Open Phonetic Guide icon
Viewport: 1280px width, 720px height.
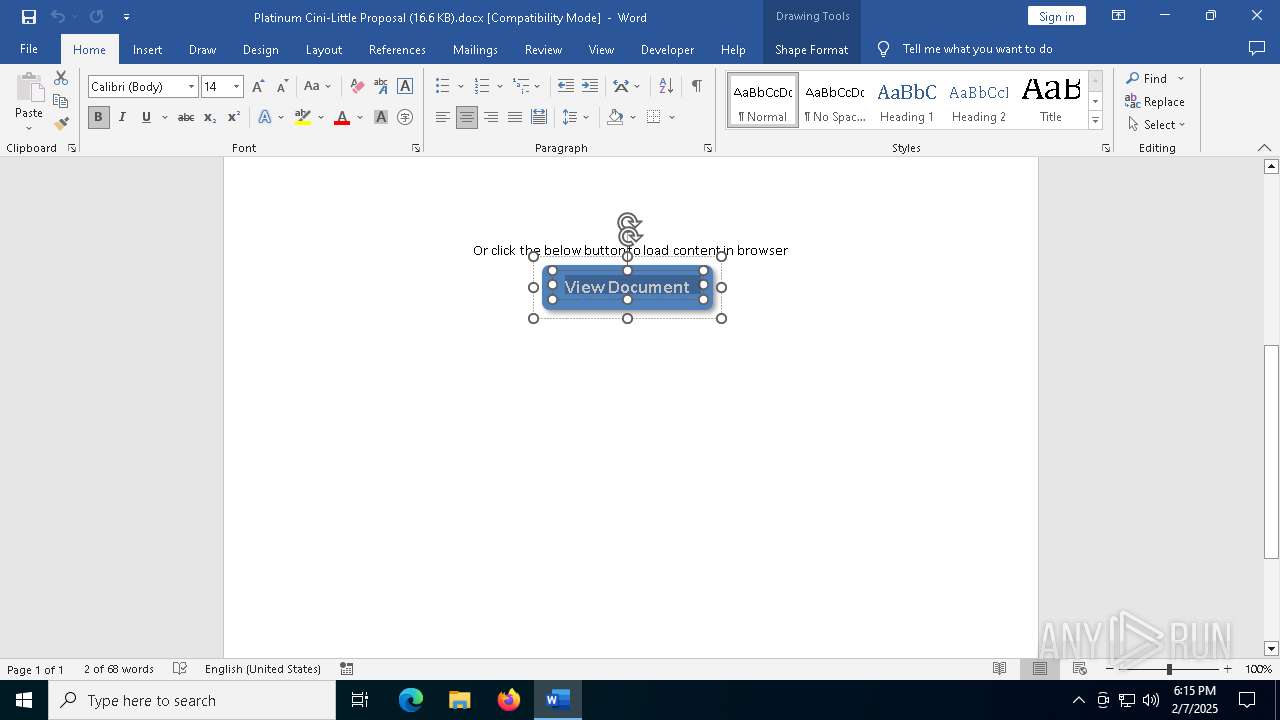click(381, 87)
